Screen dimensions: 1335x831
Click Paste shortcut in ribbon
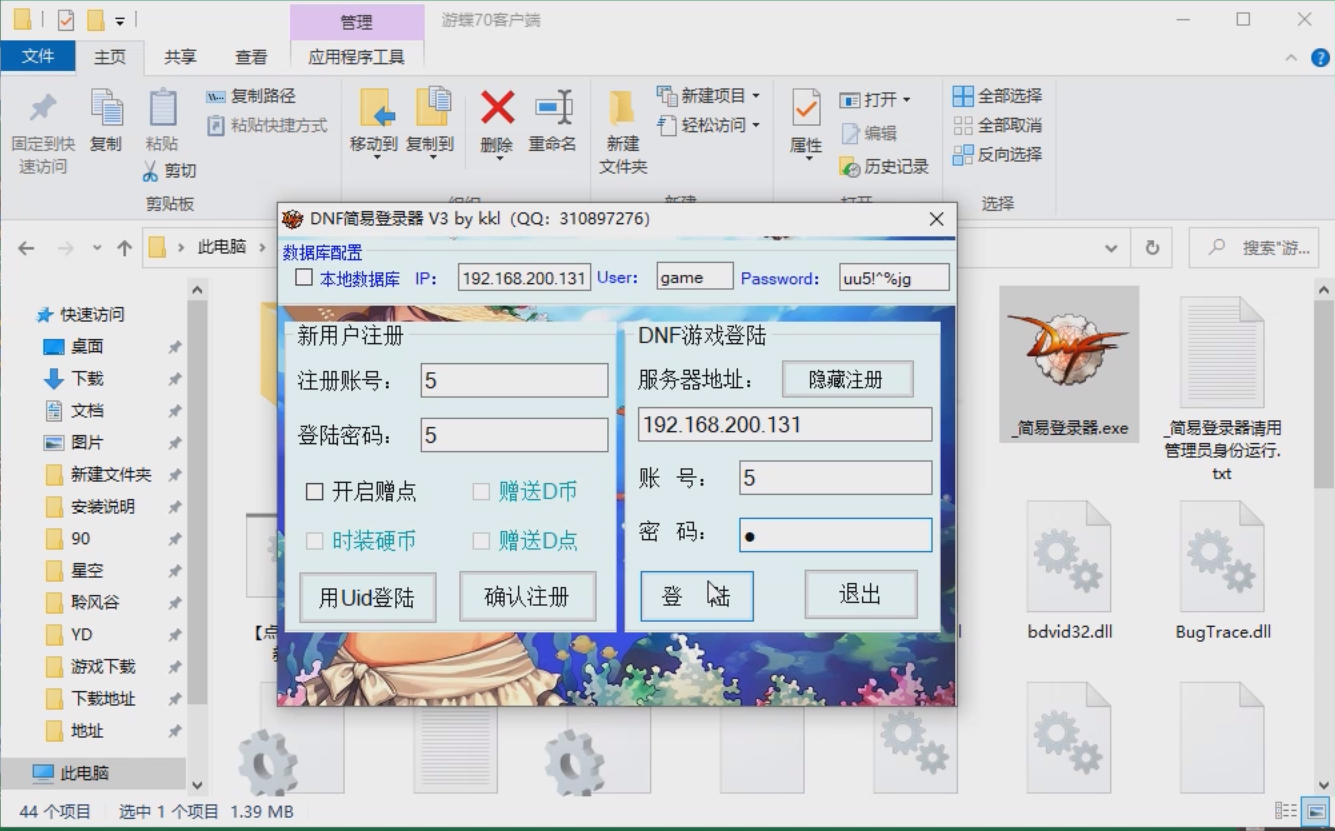[267, 125]
